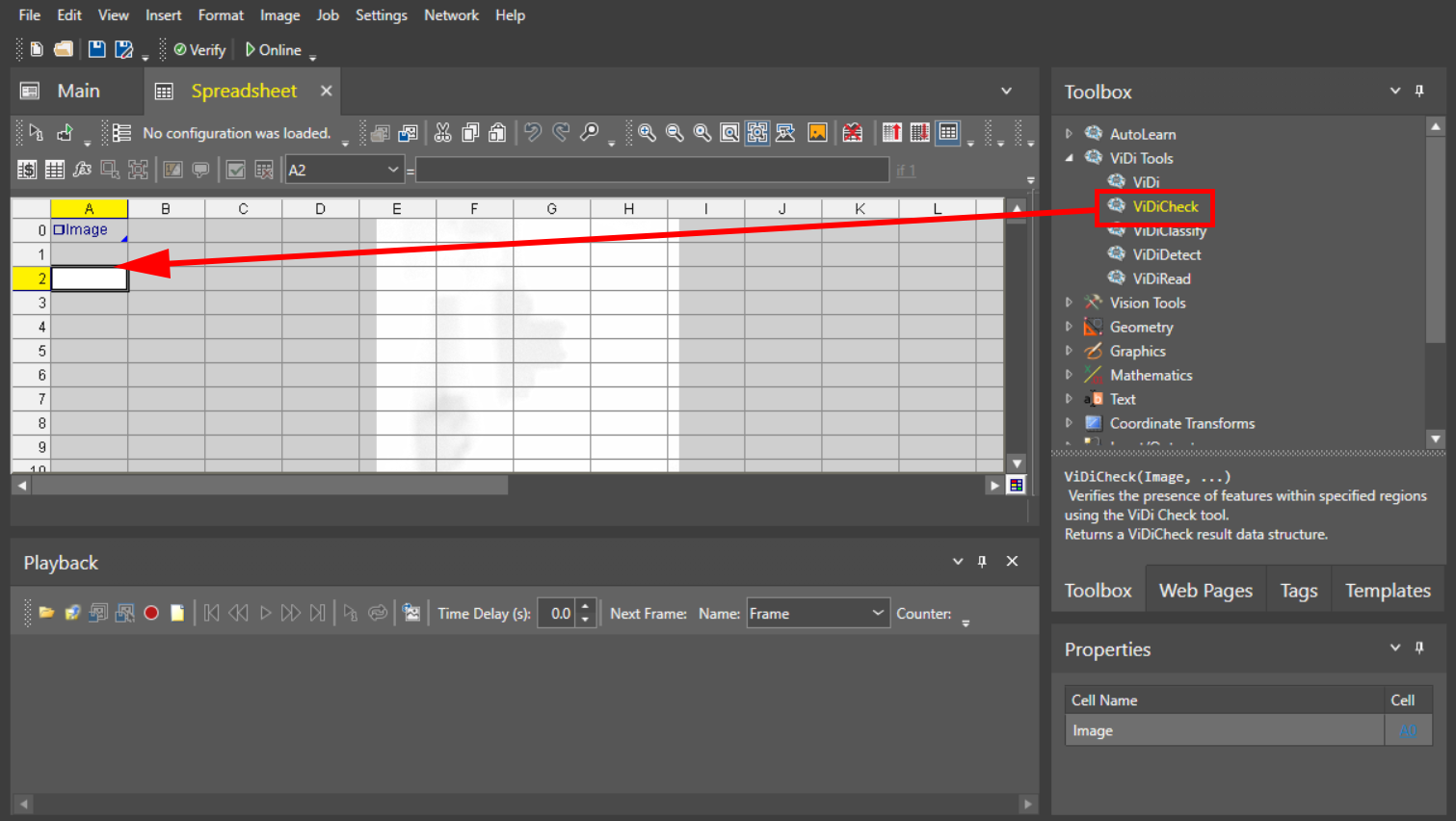
Task: Click the Insert Function fx icon
Action: 82,170
